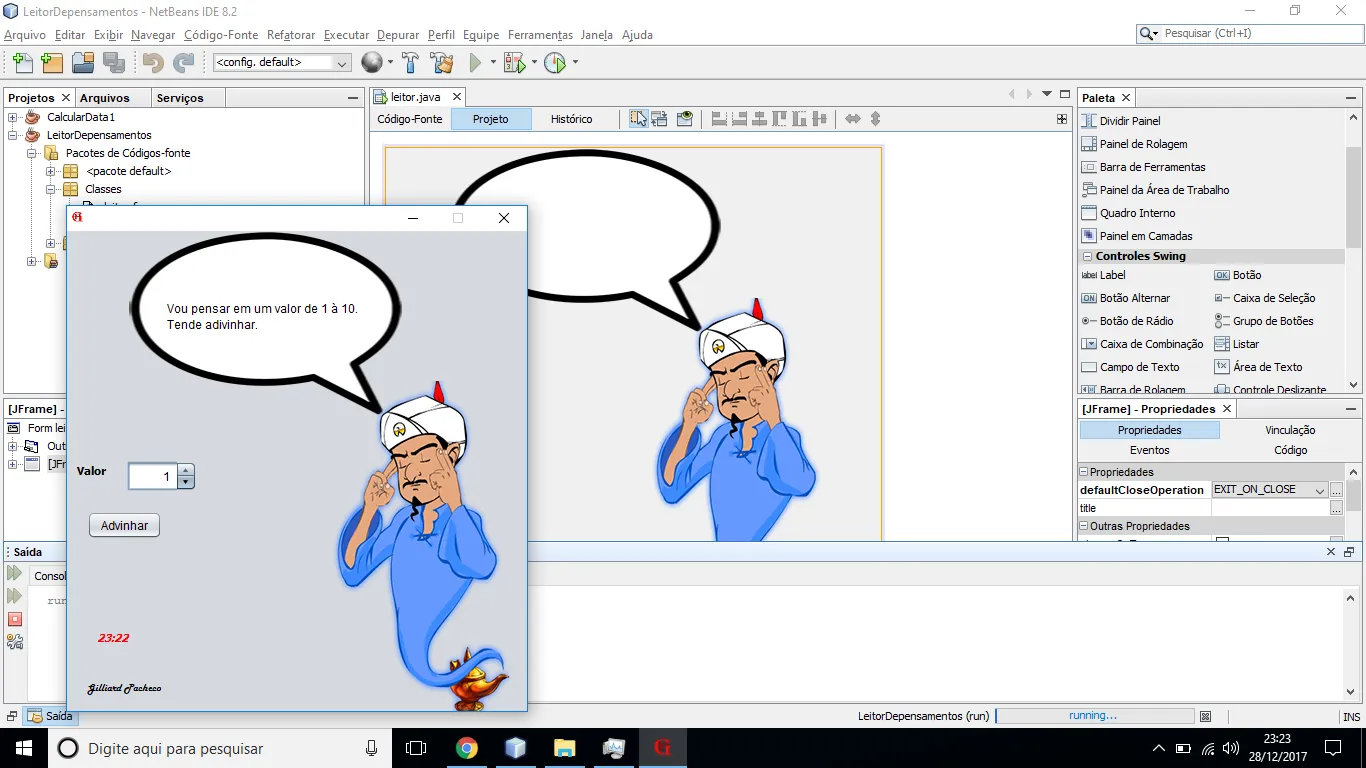
Task: Collapse the LeitorDepensamentos project node
Action: (13, 135)
